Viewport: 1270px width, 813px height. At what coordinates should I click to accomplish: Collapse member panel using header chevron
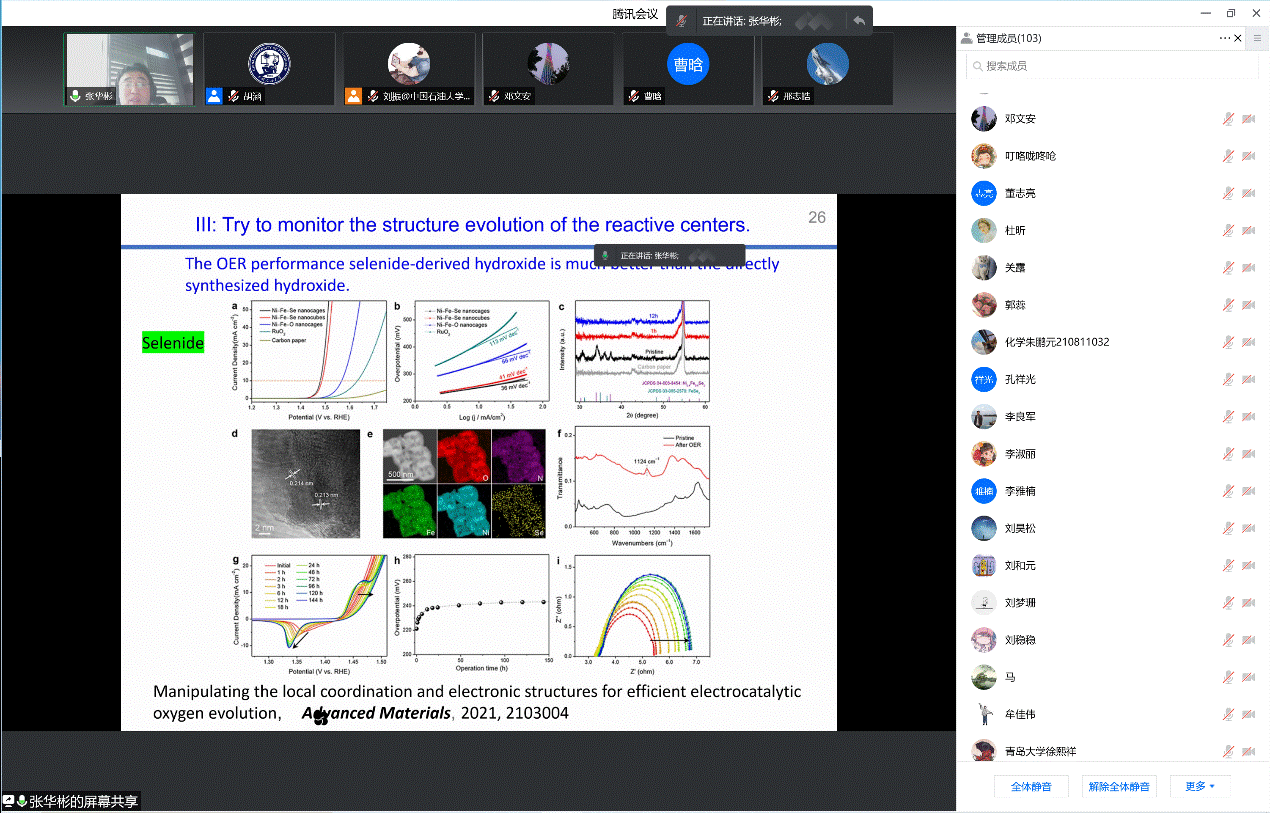click(1240, 38)
